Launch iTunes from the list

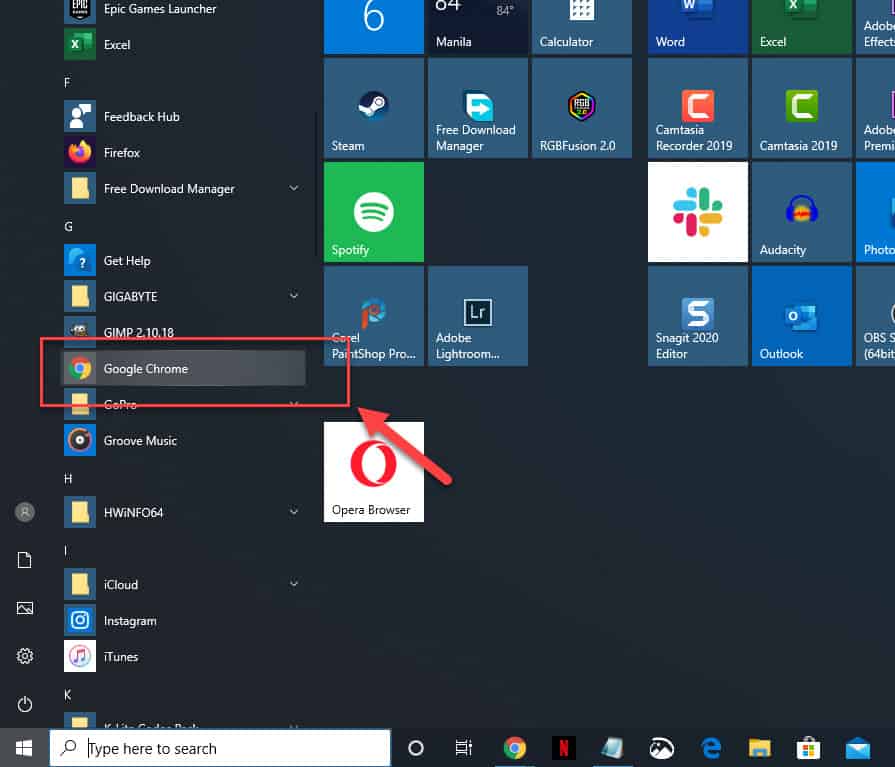pos(183,656)
